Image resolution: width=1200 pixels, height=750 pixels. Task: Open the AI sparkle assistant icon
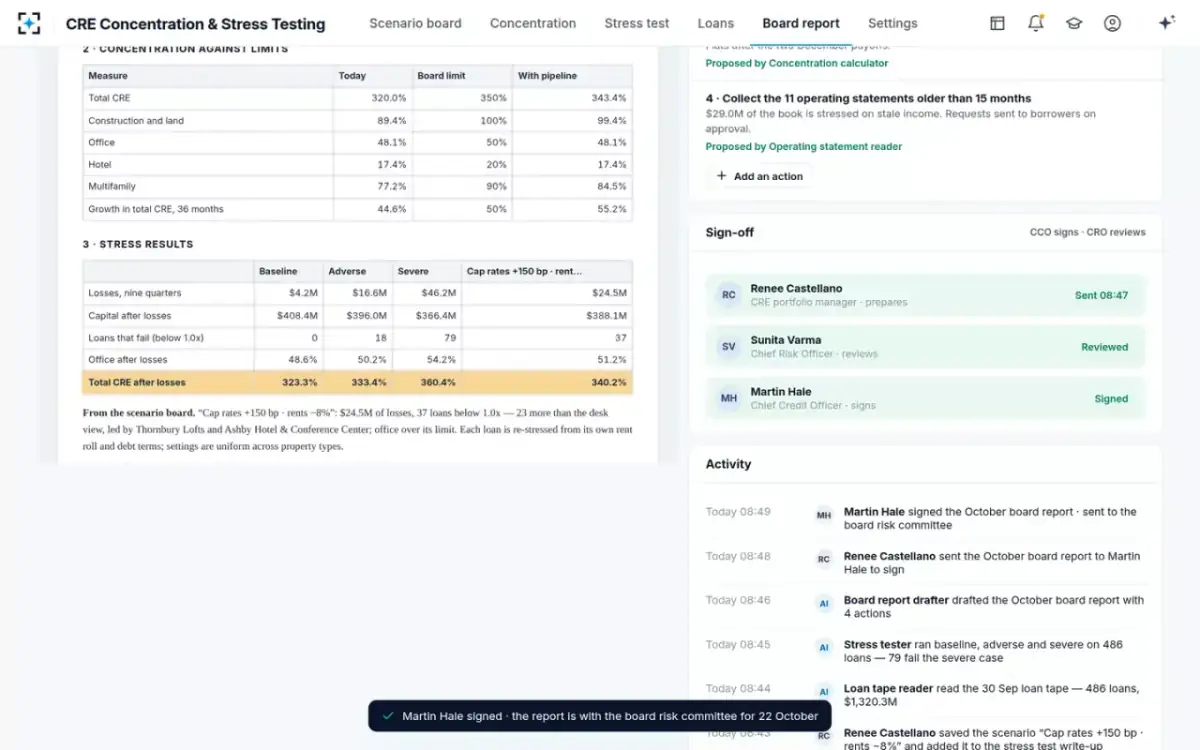1166,23
